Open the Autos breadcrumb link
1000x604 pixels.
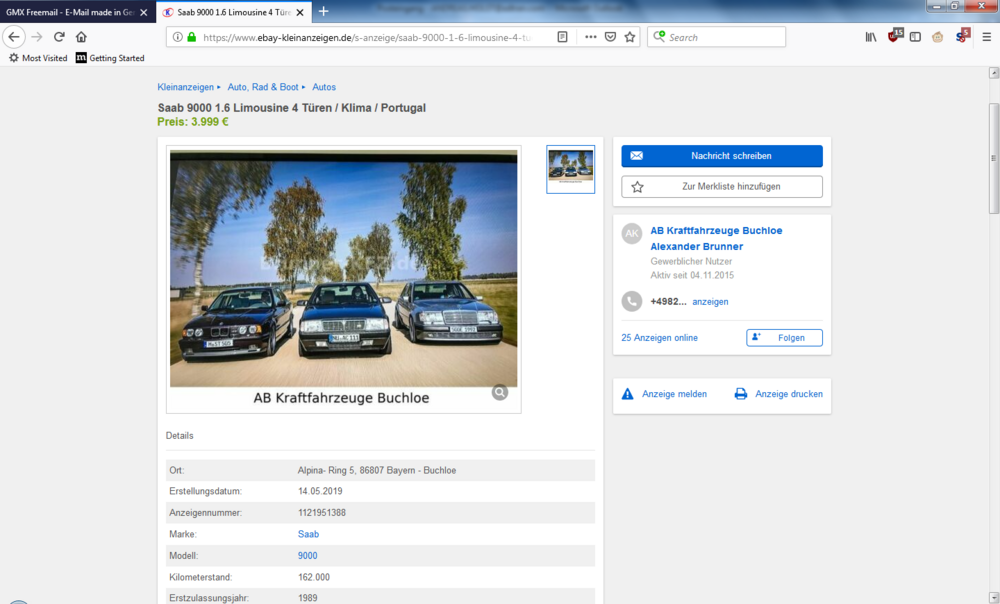pos(324,87)
